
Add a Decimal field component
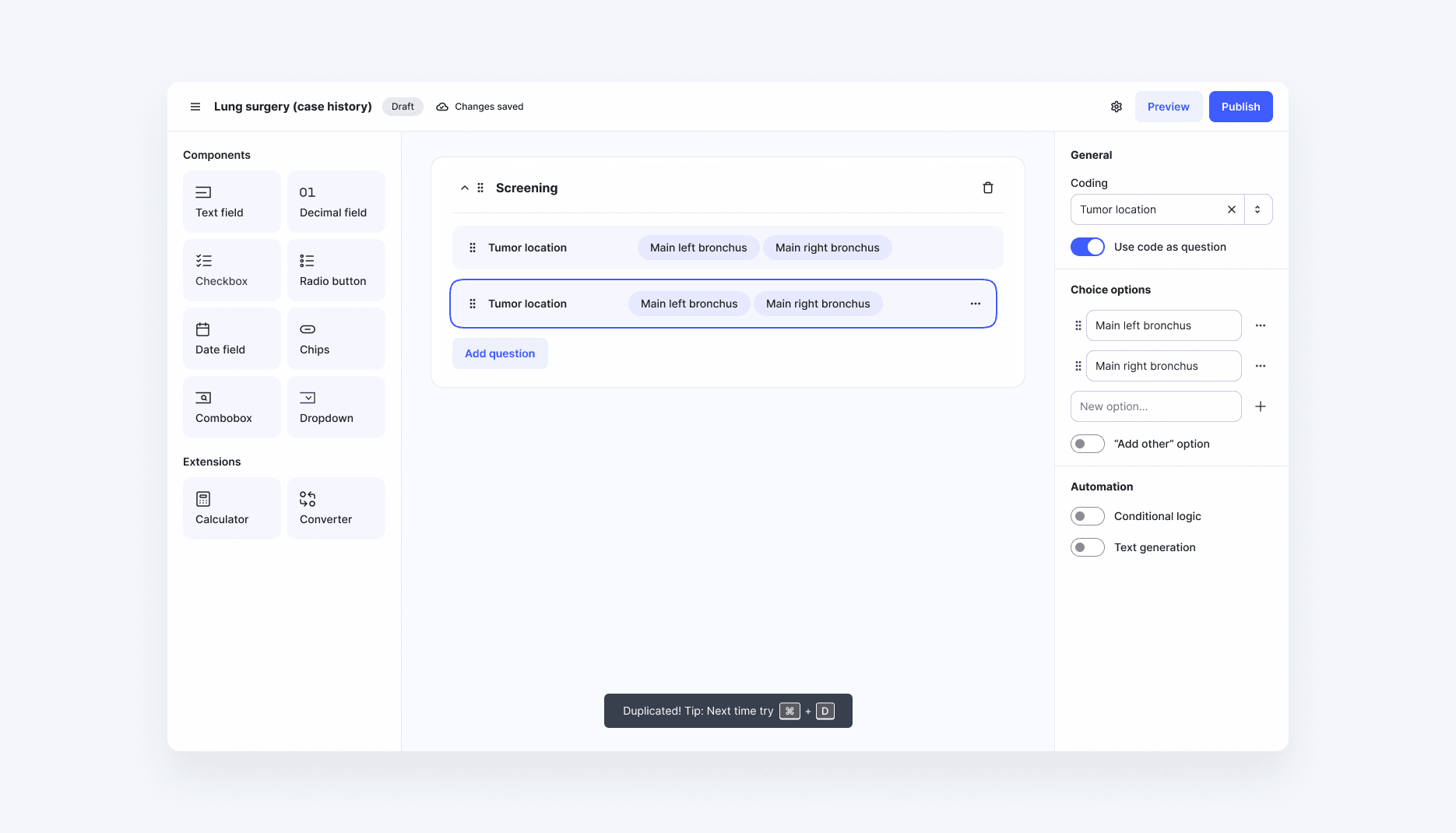click(x=336, y=202)
